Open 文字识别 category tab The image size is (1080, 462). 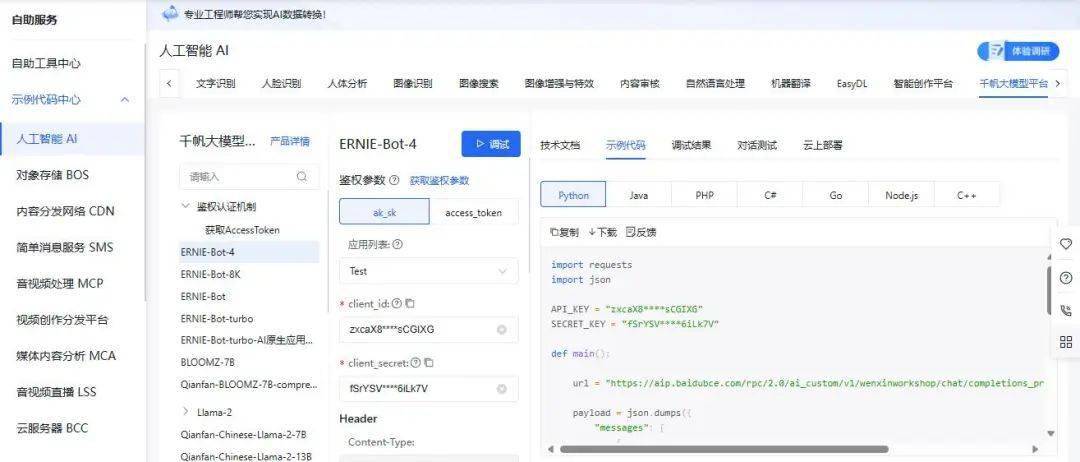tap(216, 84)
